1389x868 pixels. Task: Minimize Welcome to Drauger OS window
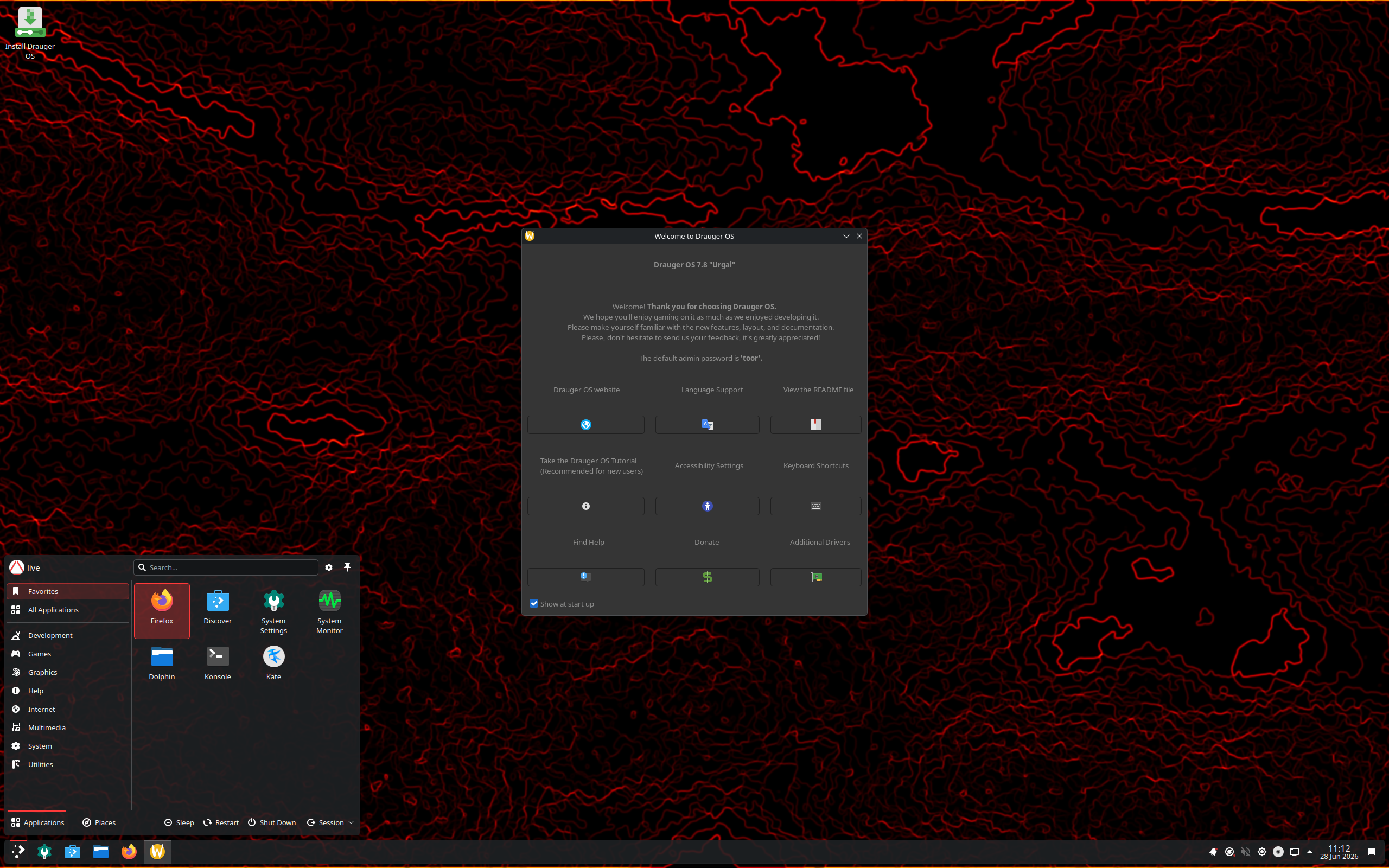coord(846,236)
